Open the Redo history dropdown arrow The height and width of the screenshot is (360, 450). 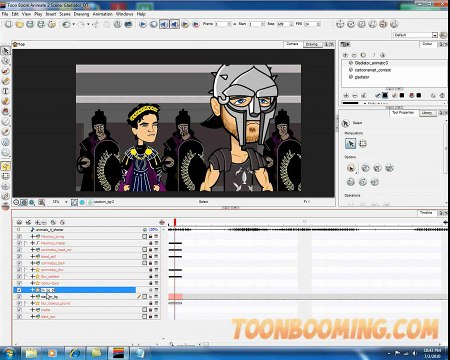(x=88, y=24)
